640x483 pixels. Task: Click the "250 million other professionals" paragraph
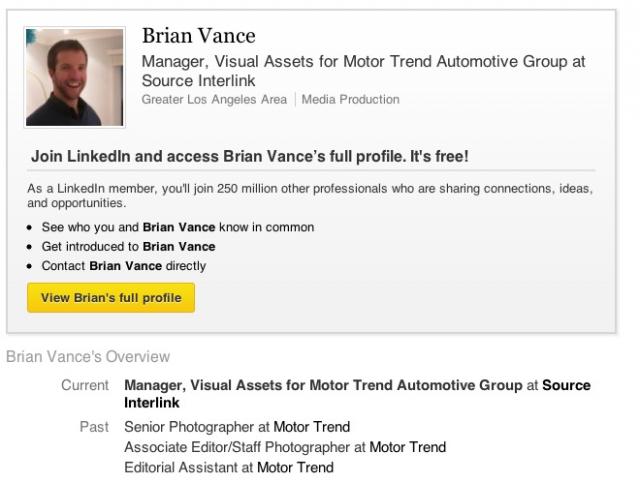pos(310,195)
